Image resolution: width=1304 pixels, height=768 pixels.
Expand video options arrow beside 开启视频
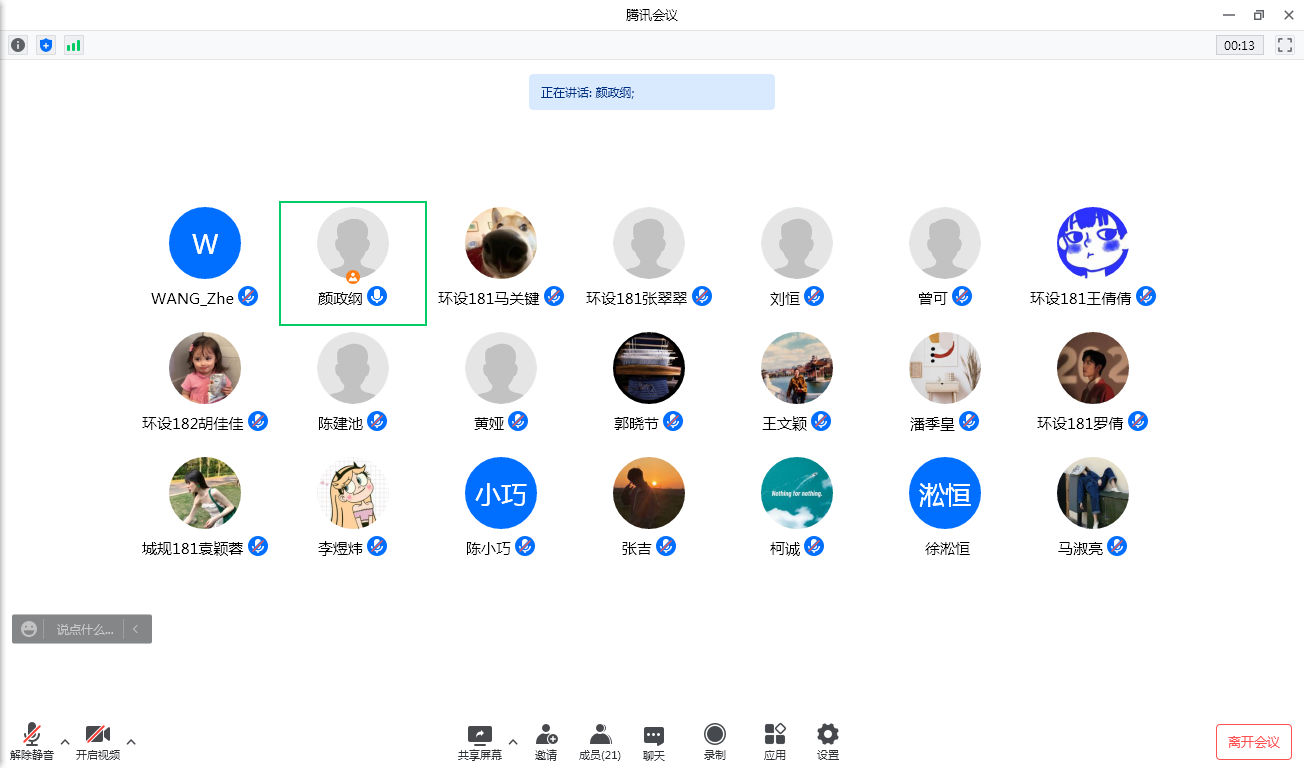(x=131, y=742)
